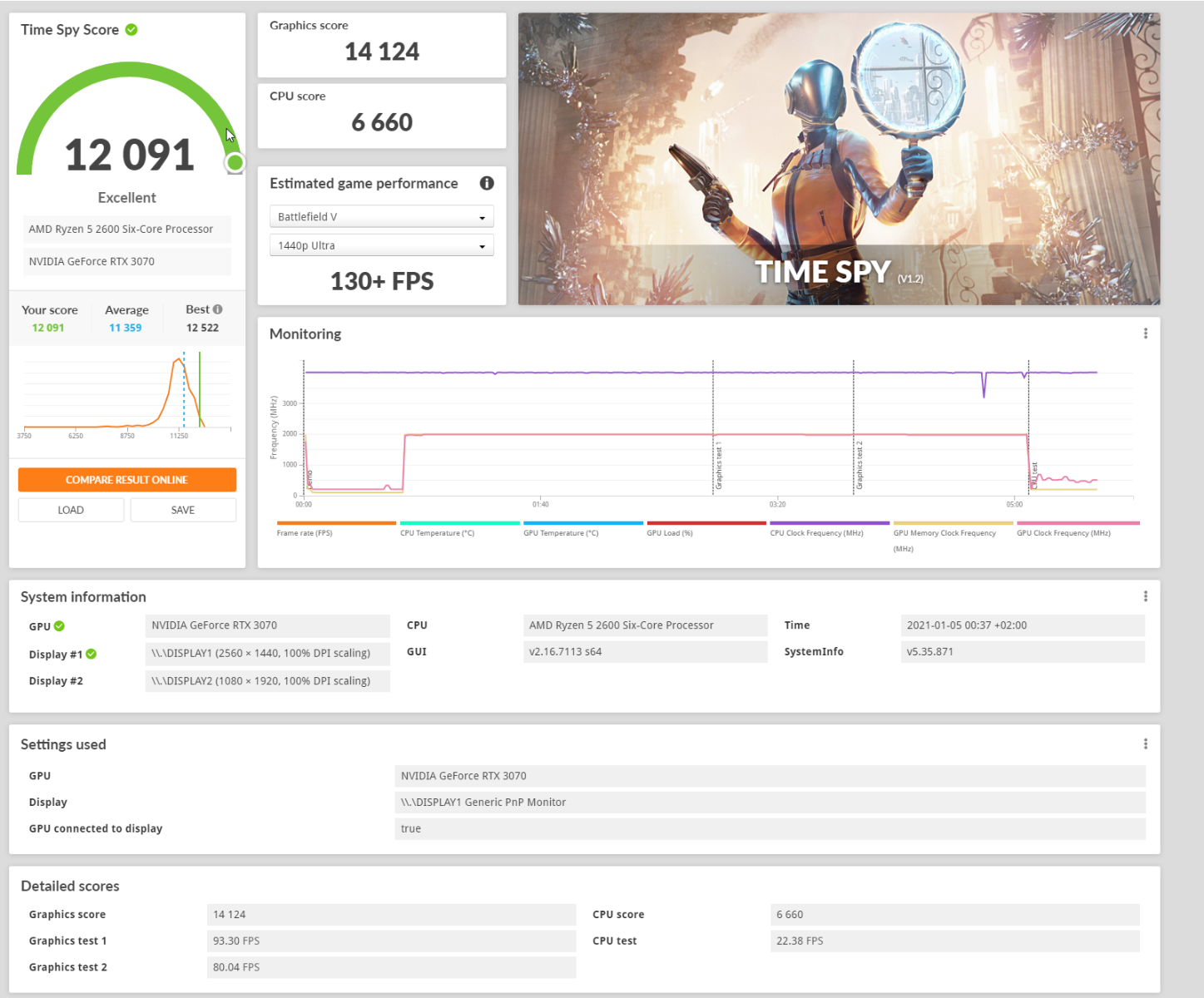Click the CPU test marker in the chart
Viewport: 1204px width, 998px height.
1034,476
